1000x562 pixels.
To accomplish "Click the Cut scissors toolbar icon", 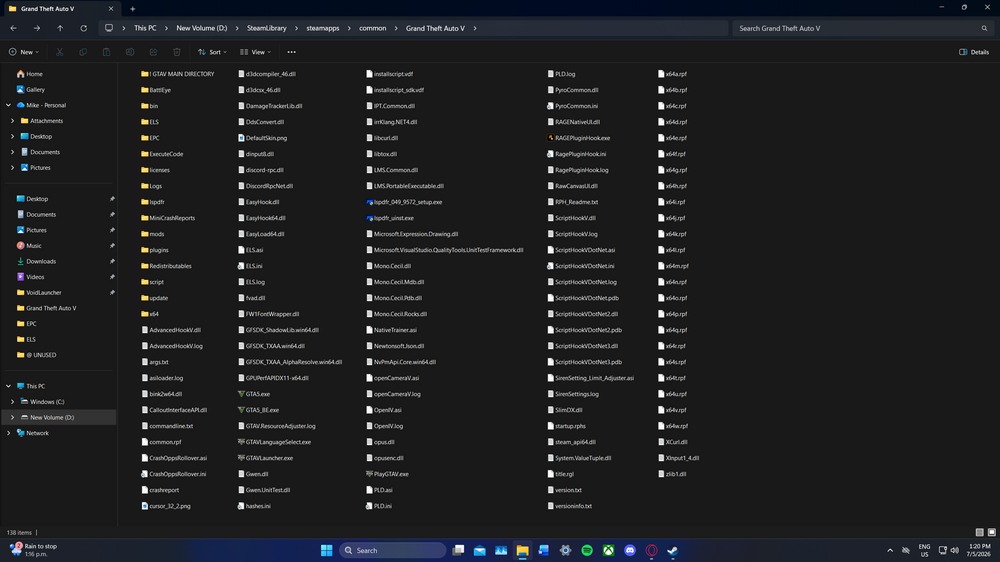I will (x=59, y=52).
